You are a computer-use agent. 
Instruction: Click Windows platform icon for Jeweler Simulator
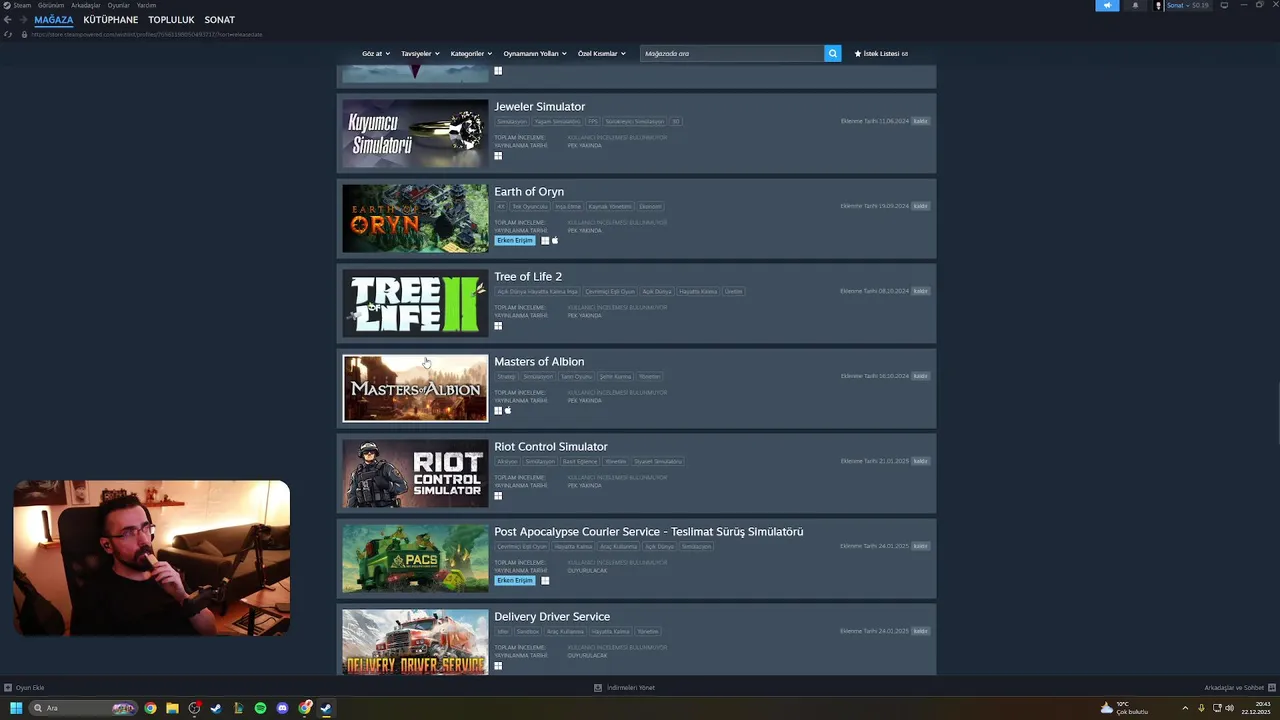click(498, 156)
